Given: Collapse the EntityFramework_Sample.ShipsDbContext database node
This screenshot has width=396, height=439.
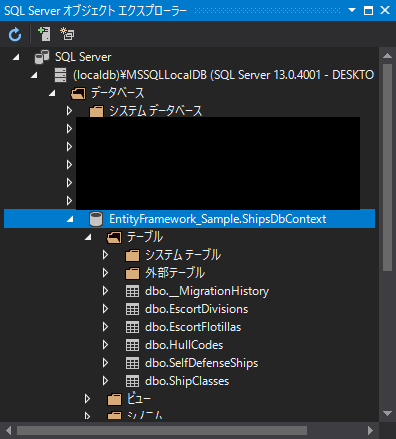Looking at the screenshot, I should [70, 220].
